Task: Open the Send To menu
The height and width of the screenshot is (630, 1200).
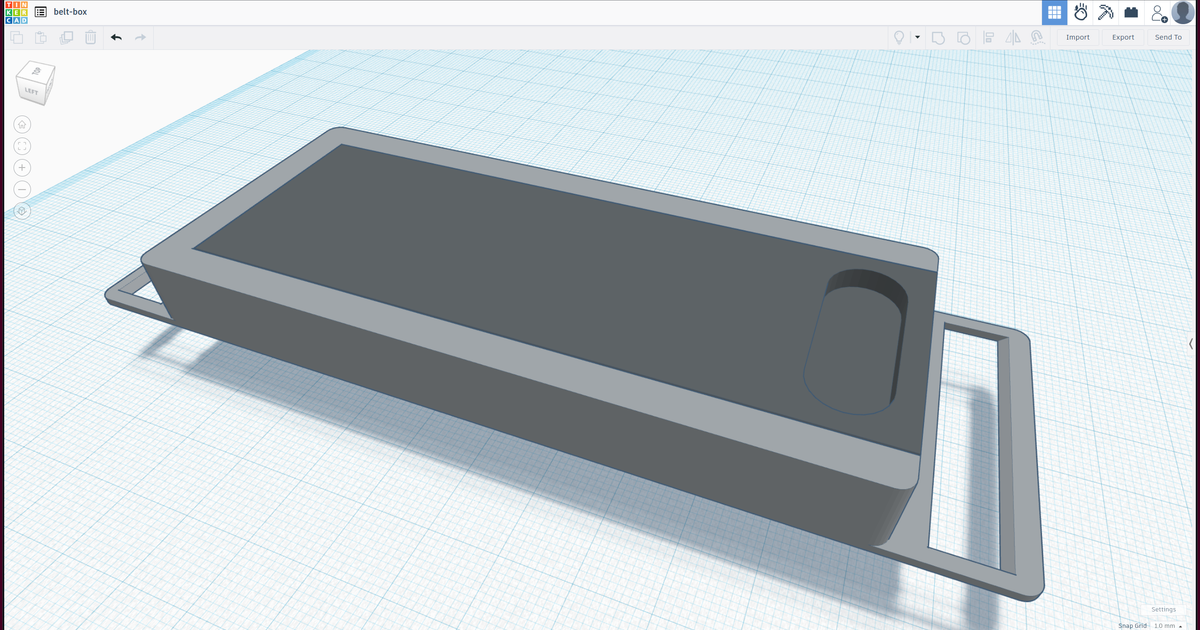Action: click(x=1168, y=36)
